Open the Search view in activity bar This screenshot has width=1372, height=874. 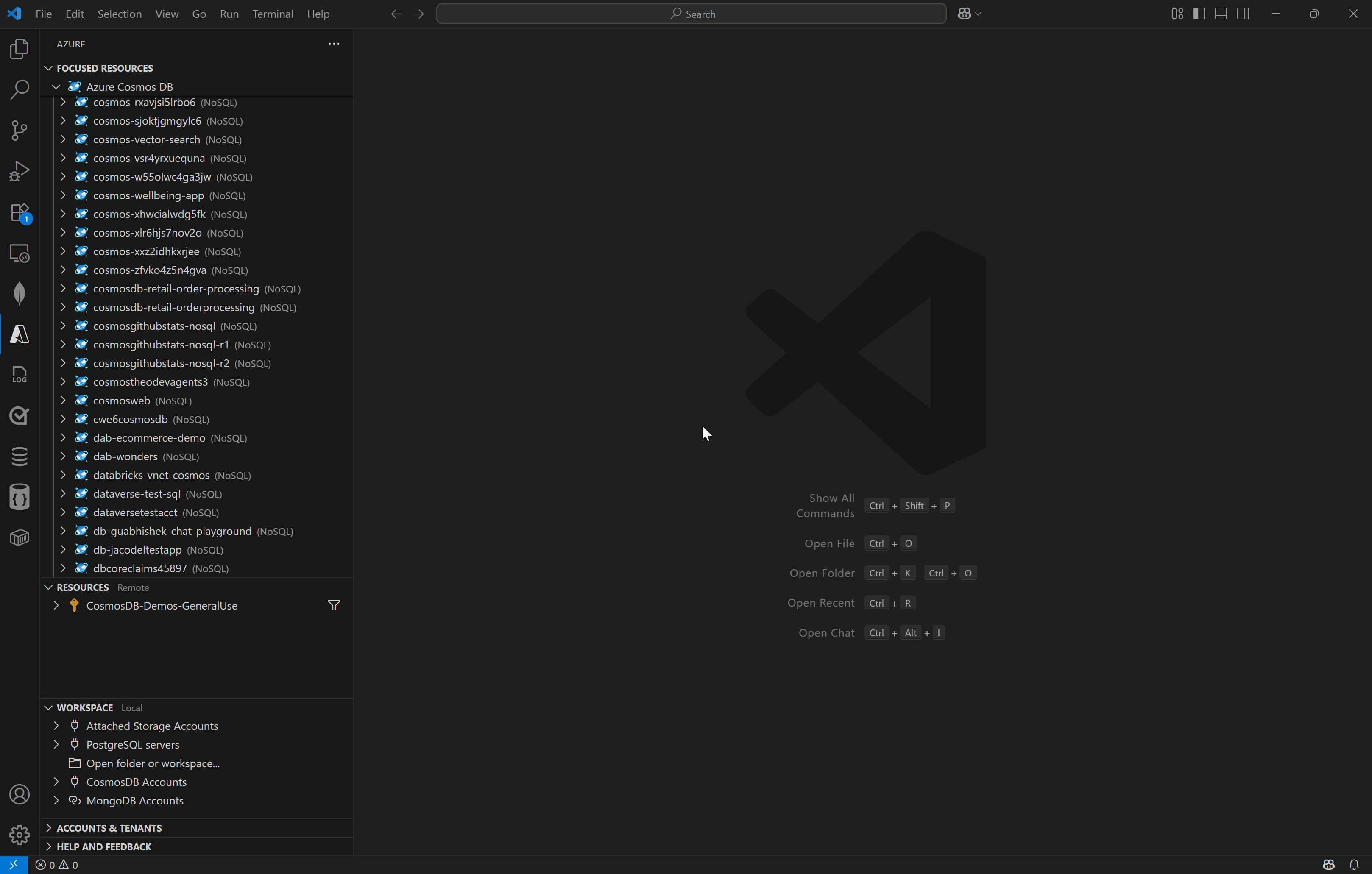(20, 89)
